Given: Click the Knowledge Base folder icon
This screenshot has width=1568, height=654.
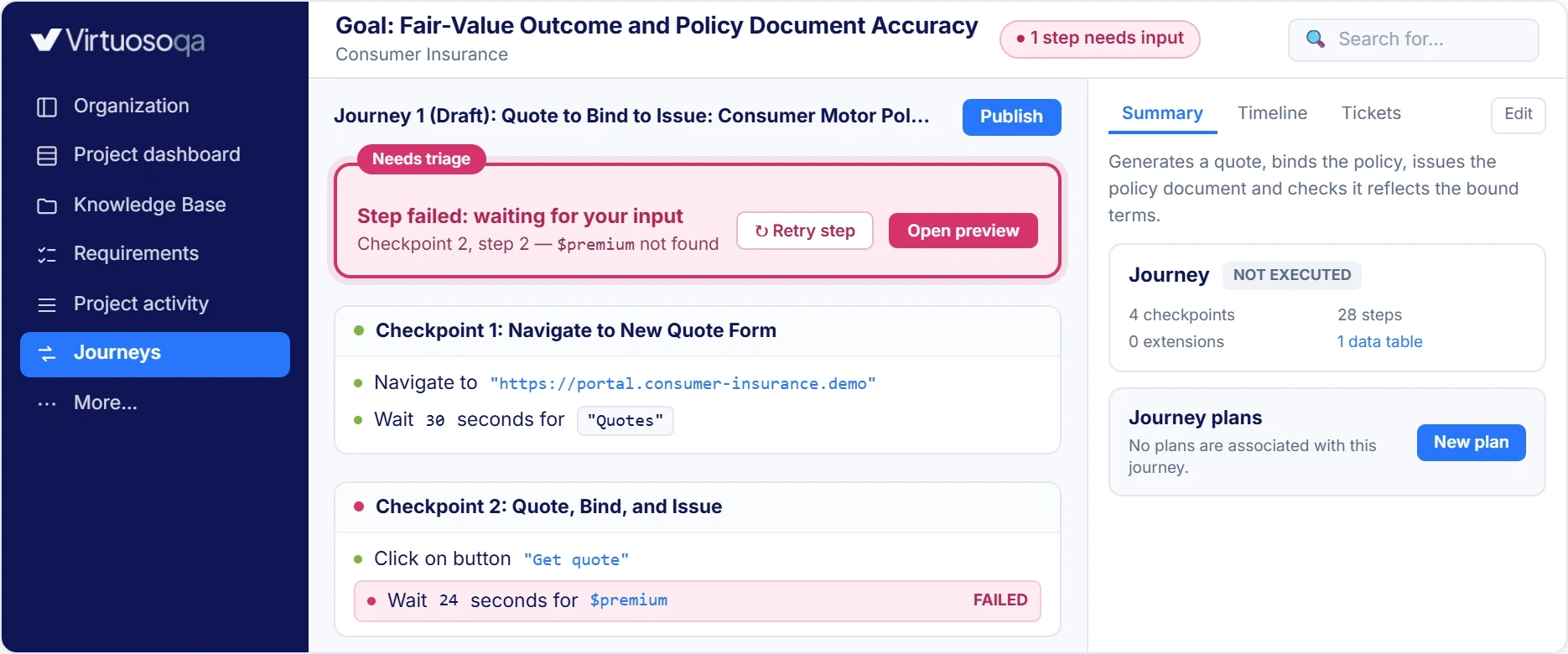Looking at the screenshot, I should pos(47,205).
